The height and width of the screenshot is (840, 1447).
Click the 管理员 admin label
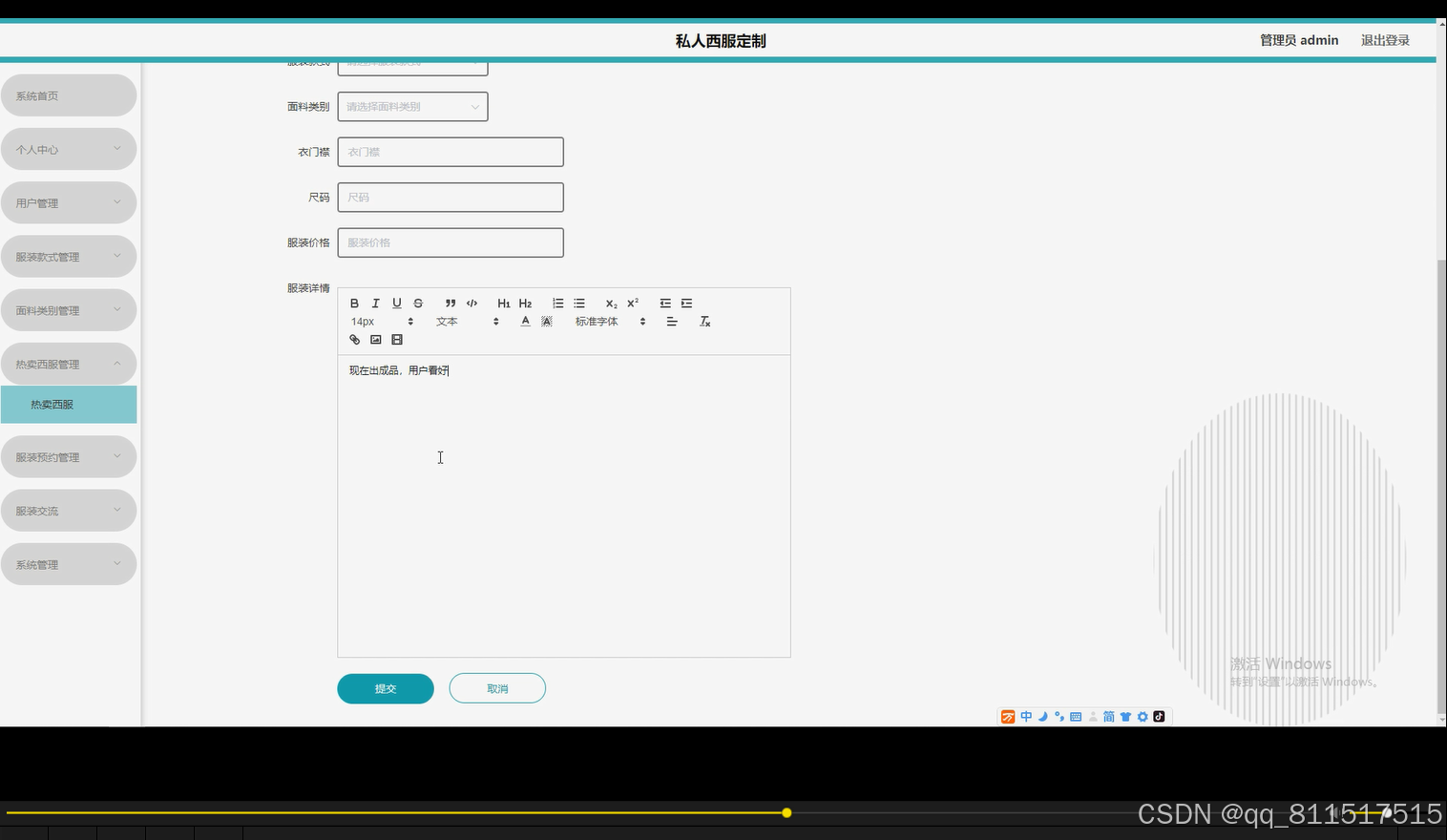[1299, 40]
